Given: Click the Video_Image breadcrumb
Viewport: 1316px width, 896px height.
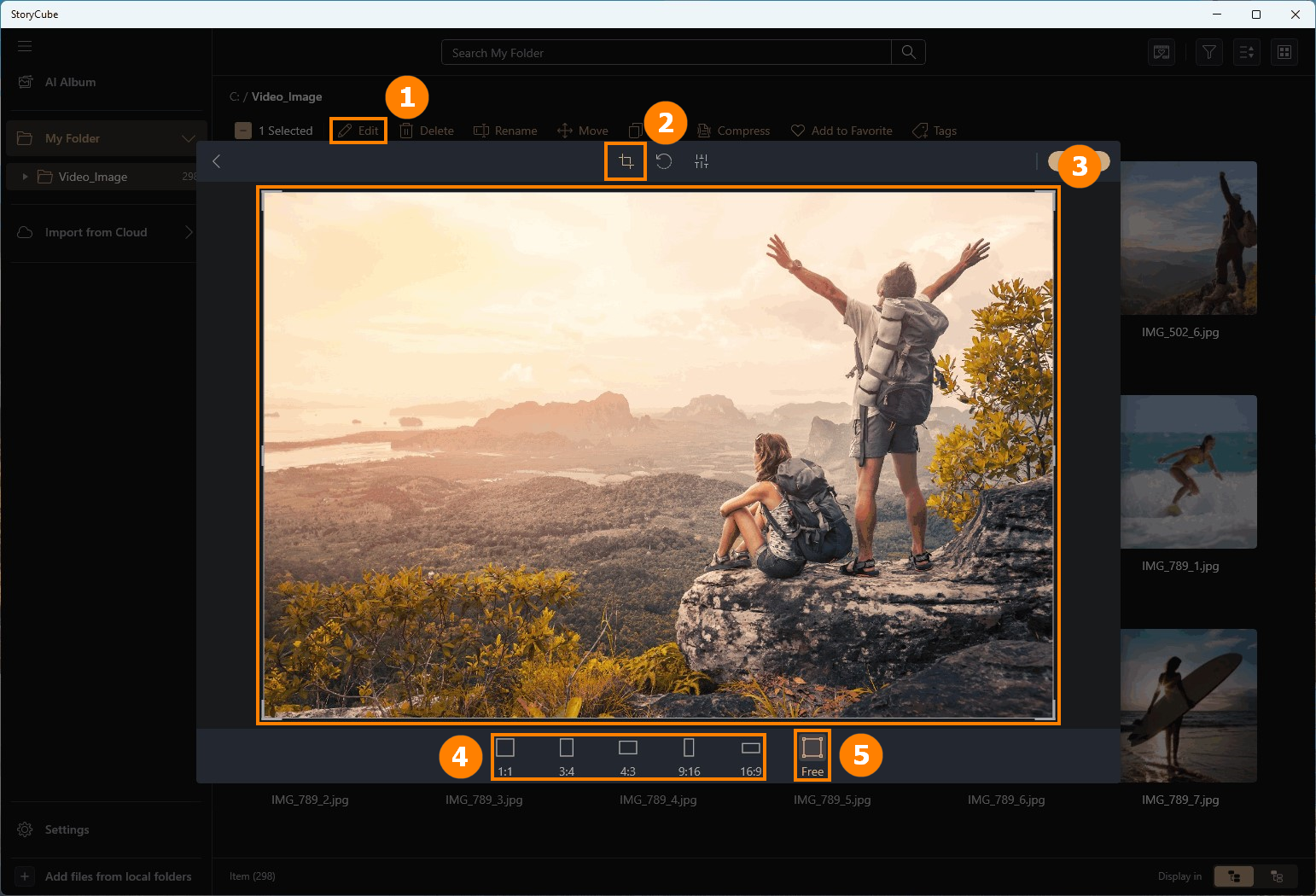Looking at the screenshot, I should point(287,96).
